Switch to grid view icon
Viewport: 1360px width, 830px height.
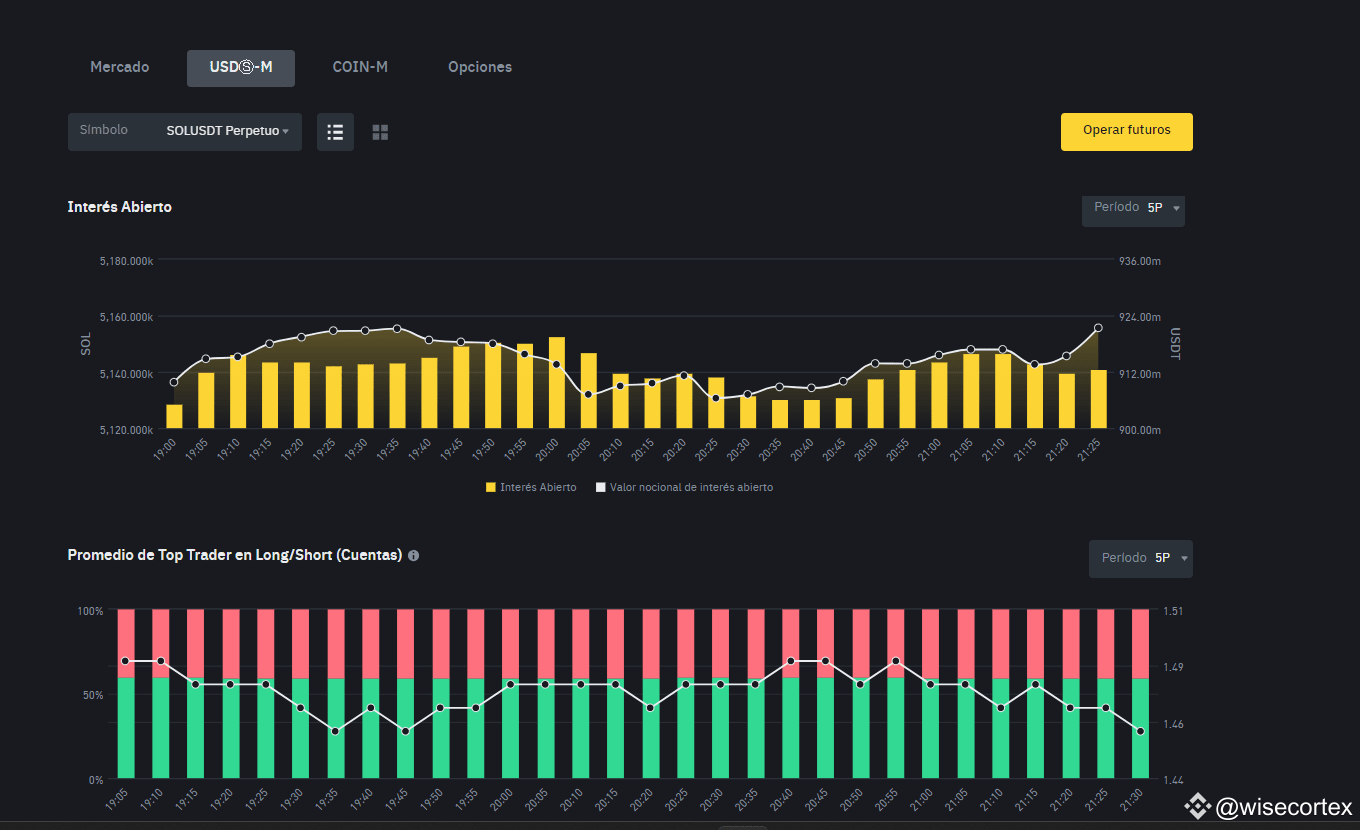380,132
